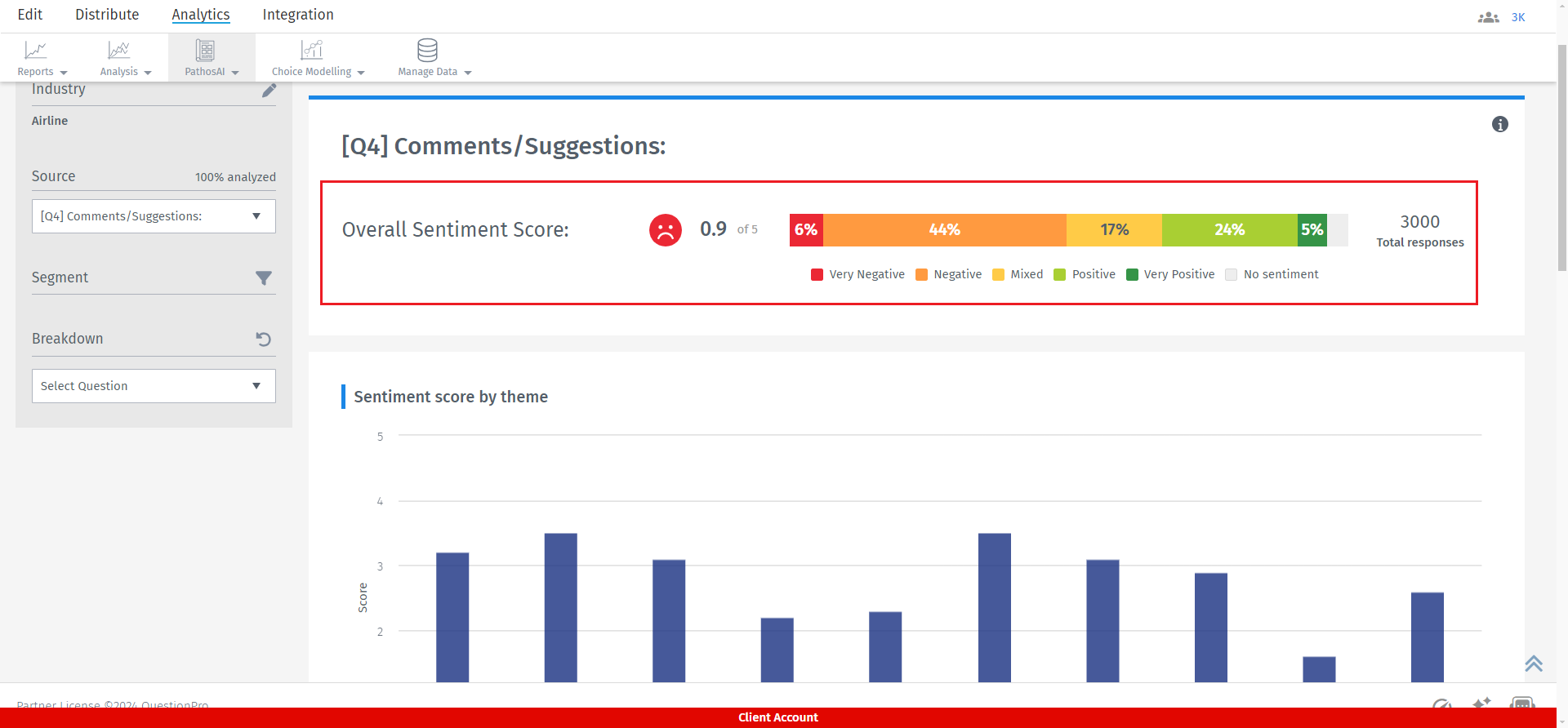Click the users icon next to 3K

(x=1488, y=17)
